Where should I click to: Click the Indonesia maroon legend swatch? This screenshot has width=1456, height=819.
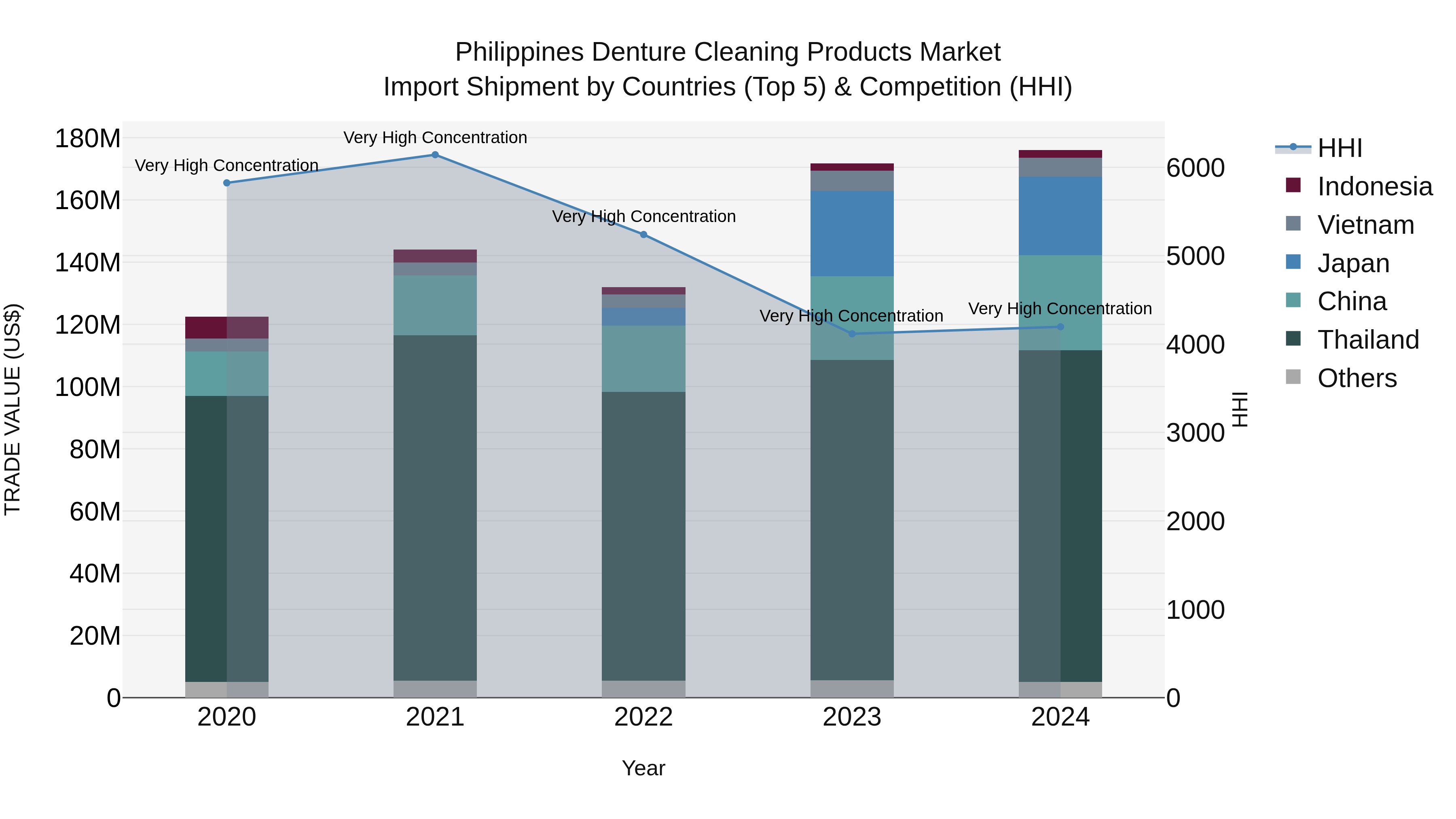(1293, 185)
